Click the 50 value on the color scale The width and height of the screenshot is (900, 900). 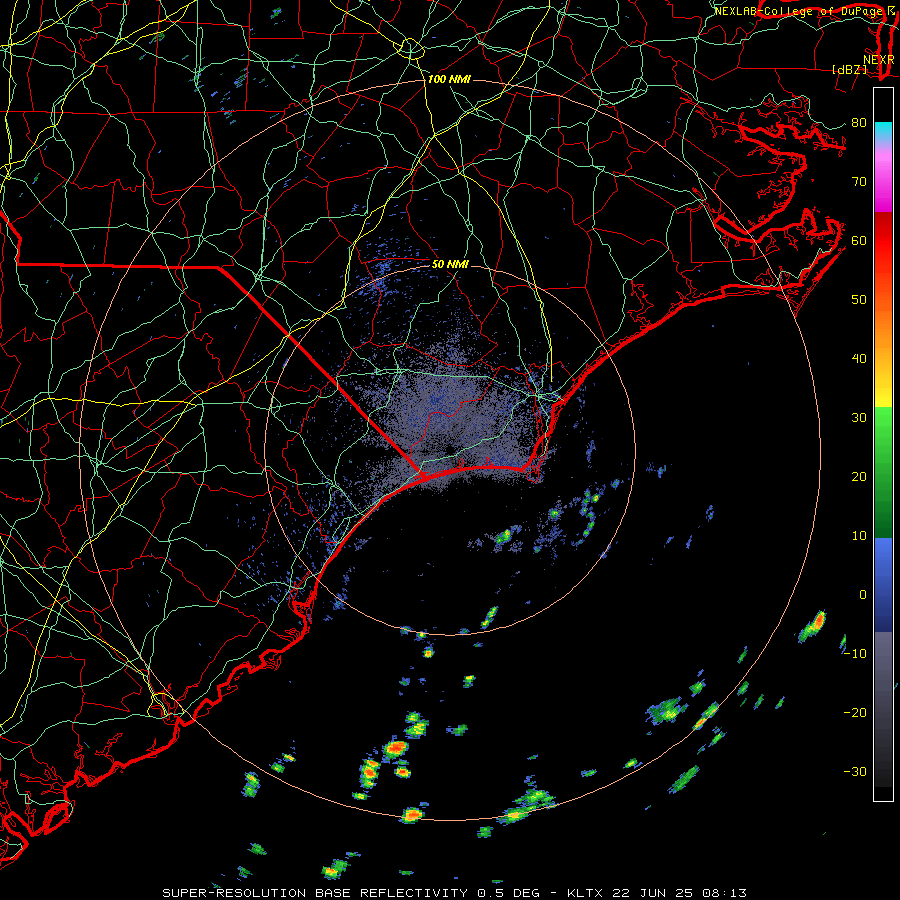click(x=859, y=300)
